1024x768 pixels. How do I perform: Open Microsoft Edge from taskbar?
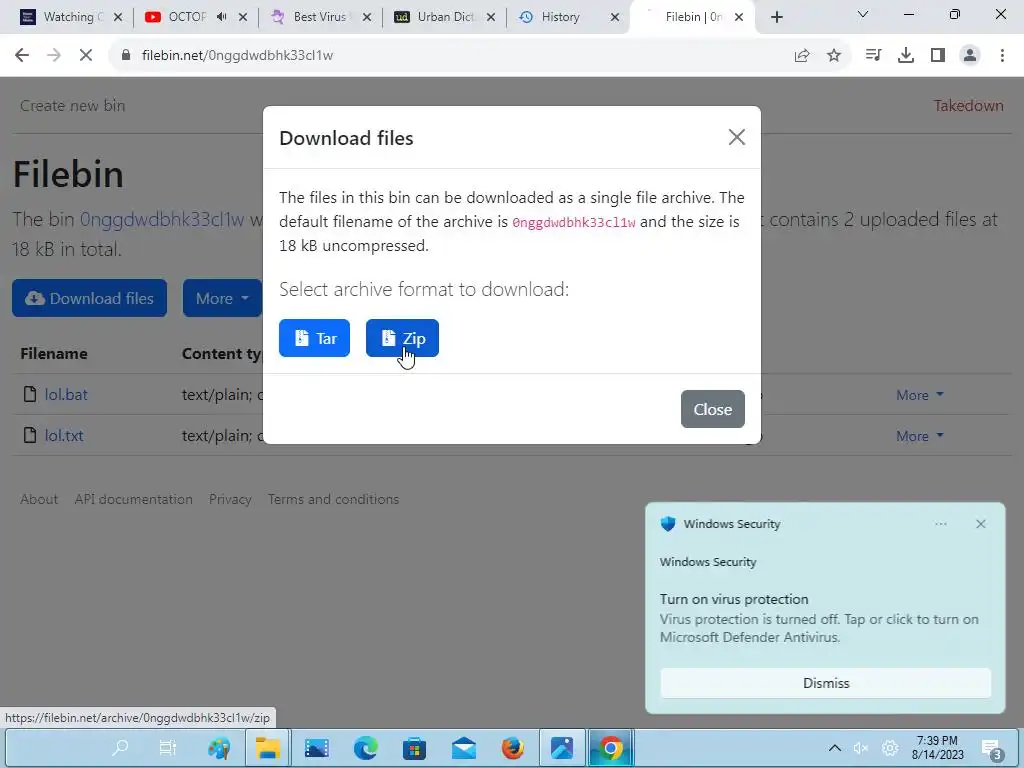pos(366,748)
